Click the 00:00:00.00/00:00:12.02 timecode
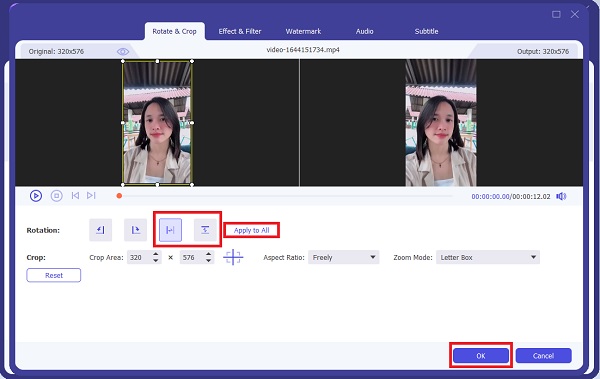 pos(511,196)
